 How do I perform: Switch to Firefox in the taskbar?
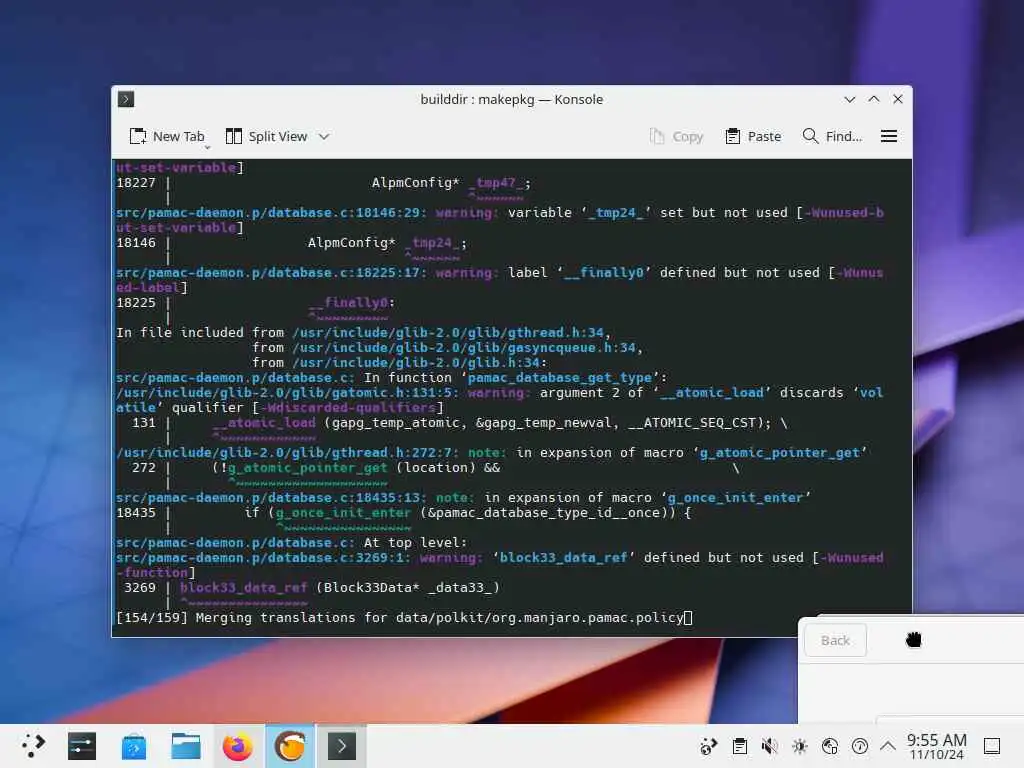[238, 746]
